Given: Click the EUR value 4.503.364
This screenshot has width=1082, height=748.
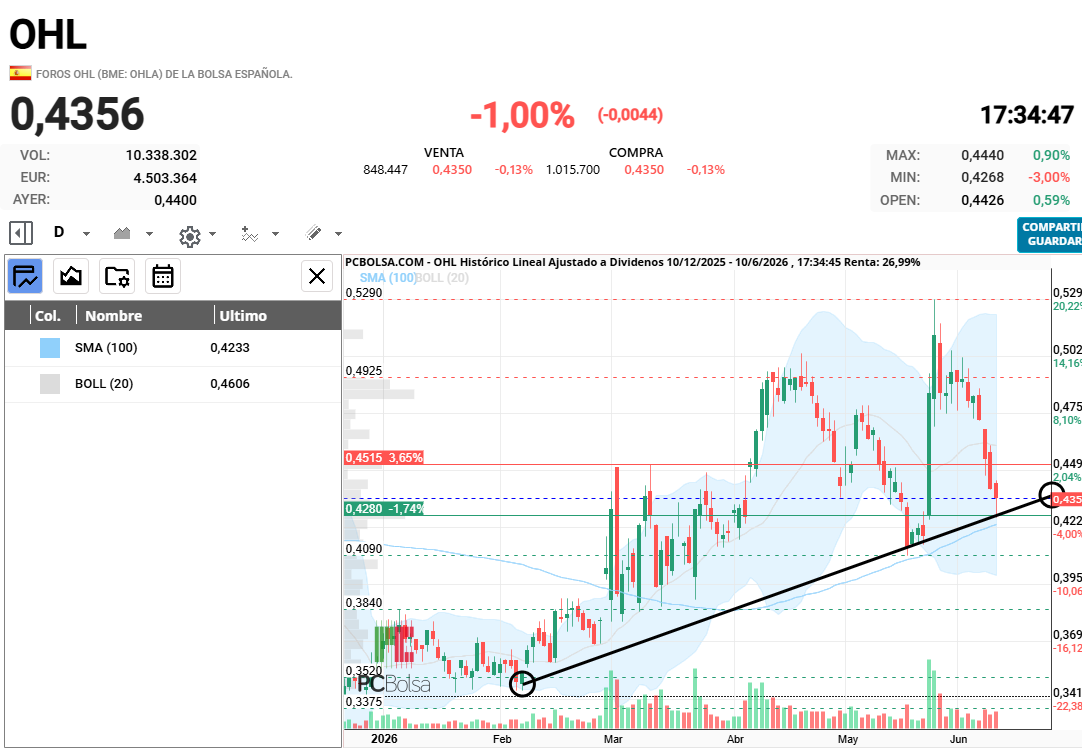Looking at the screenshot, I should coord(165,178).
